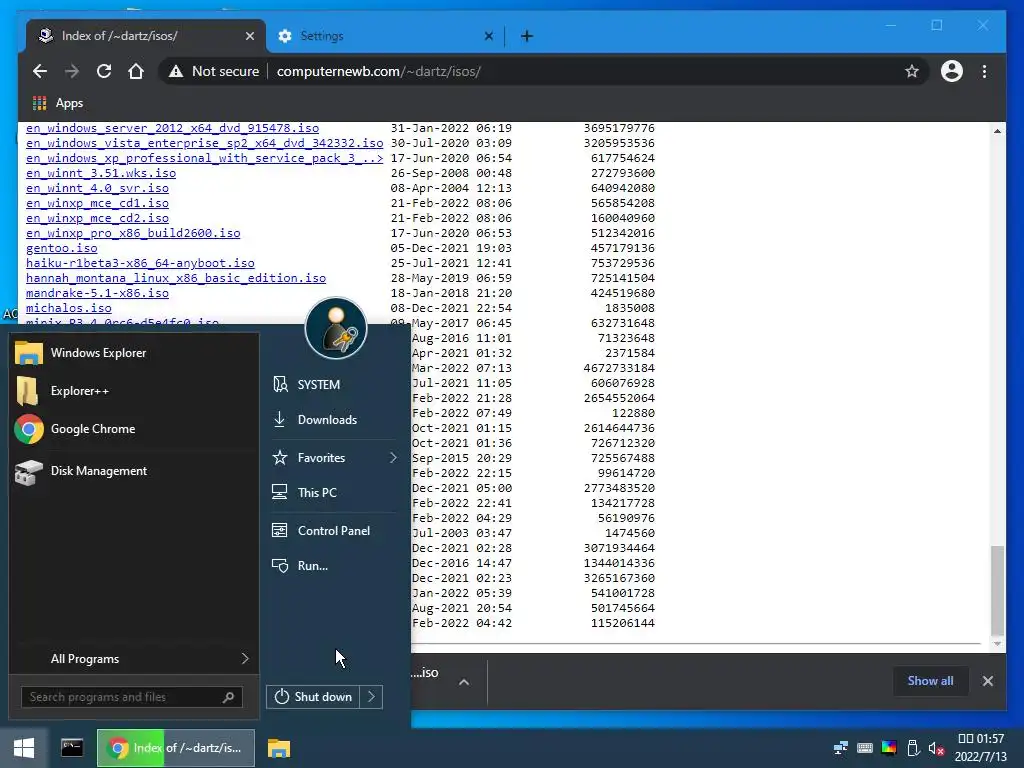Open en_winnt_3.51.wks.iso link

pos(101,173)
